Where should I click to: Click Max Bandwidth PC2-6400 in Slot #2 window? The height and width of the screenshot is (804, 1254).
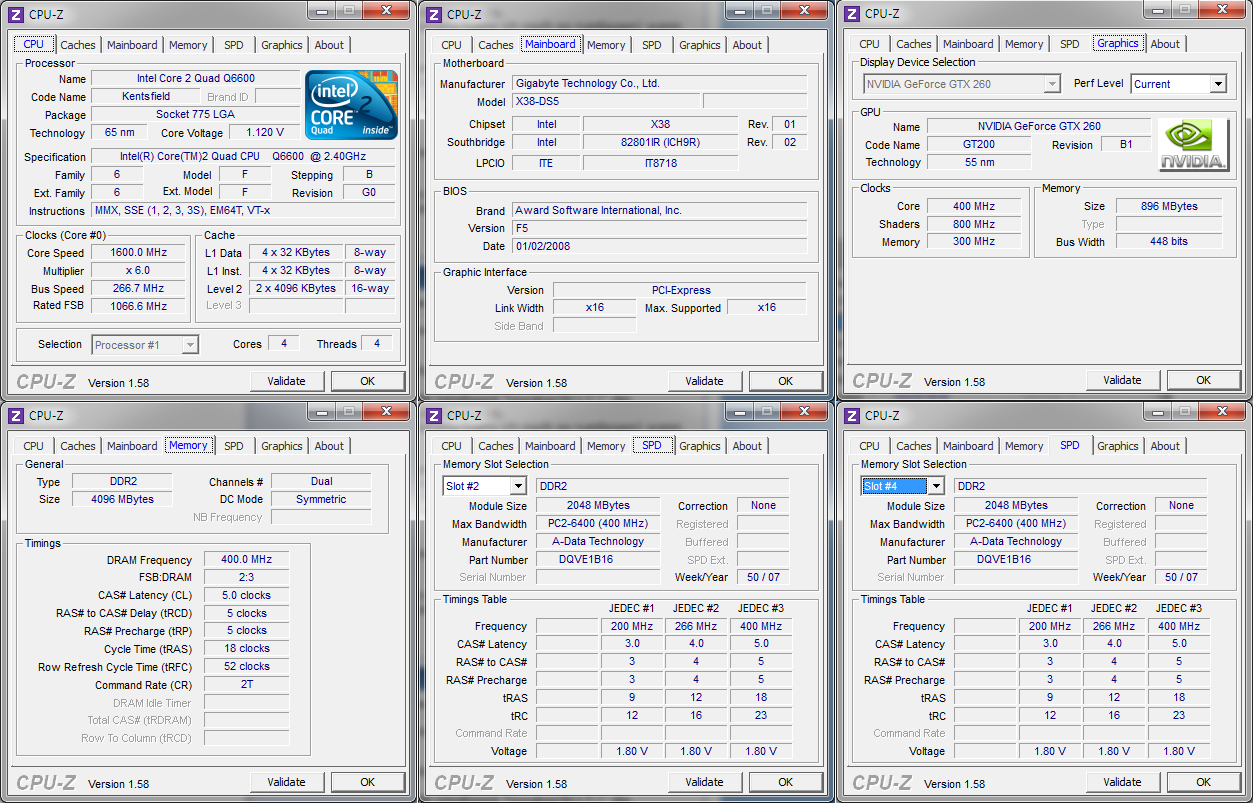tap(598, 524)
